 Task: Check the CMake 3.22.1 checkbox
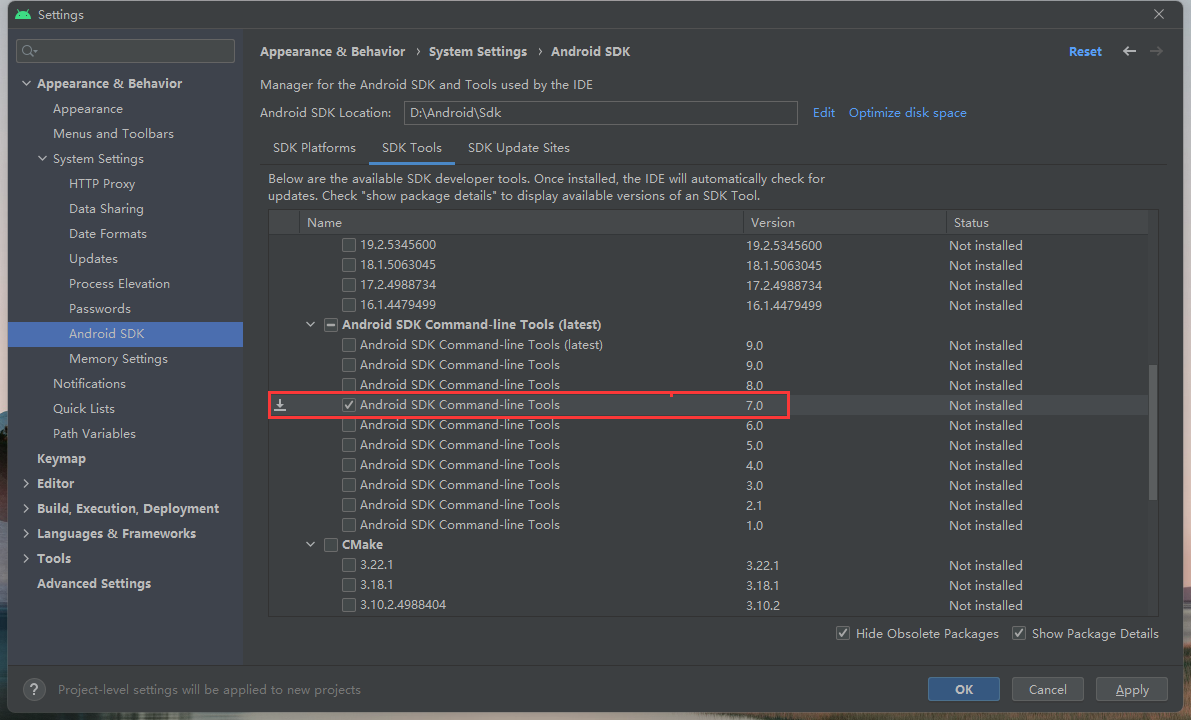(x=349, y=565)
